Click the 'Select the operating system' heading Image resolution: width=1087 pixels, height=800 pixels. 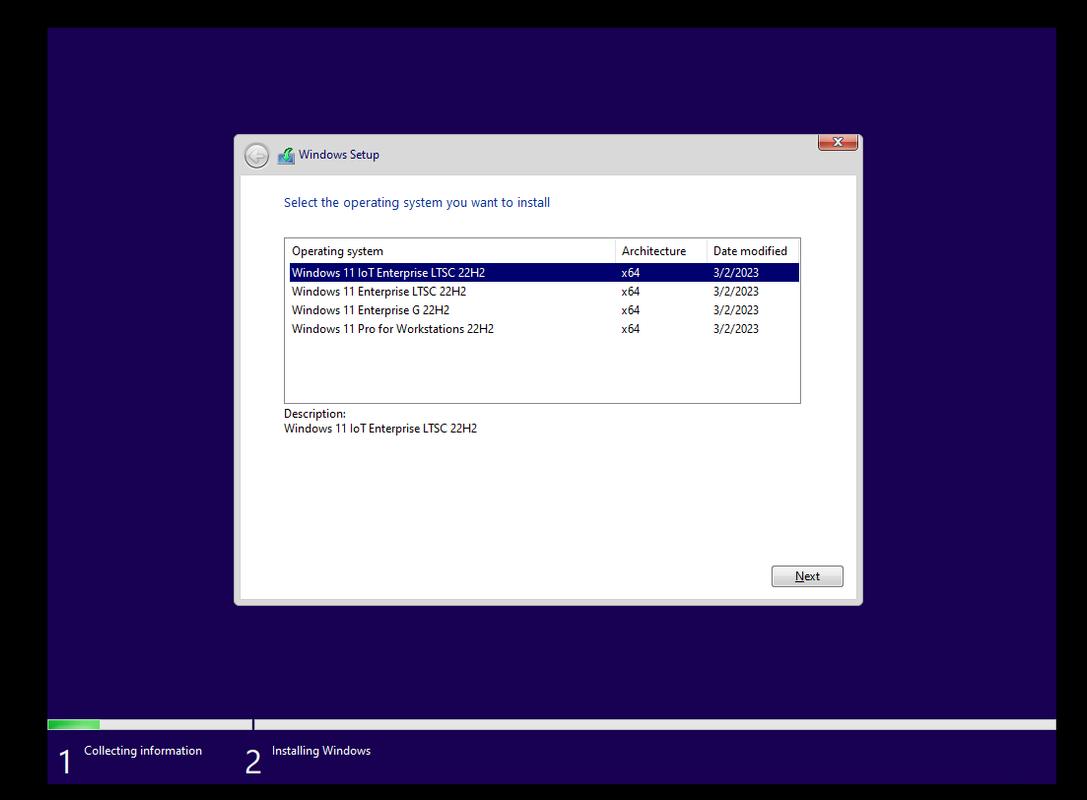point(417,202)
